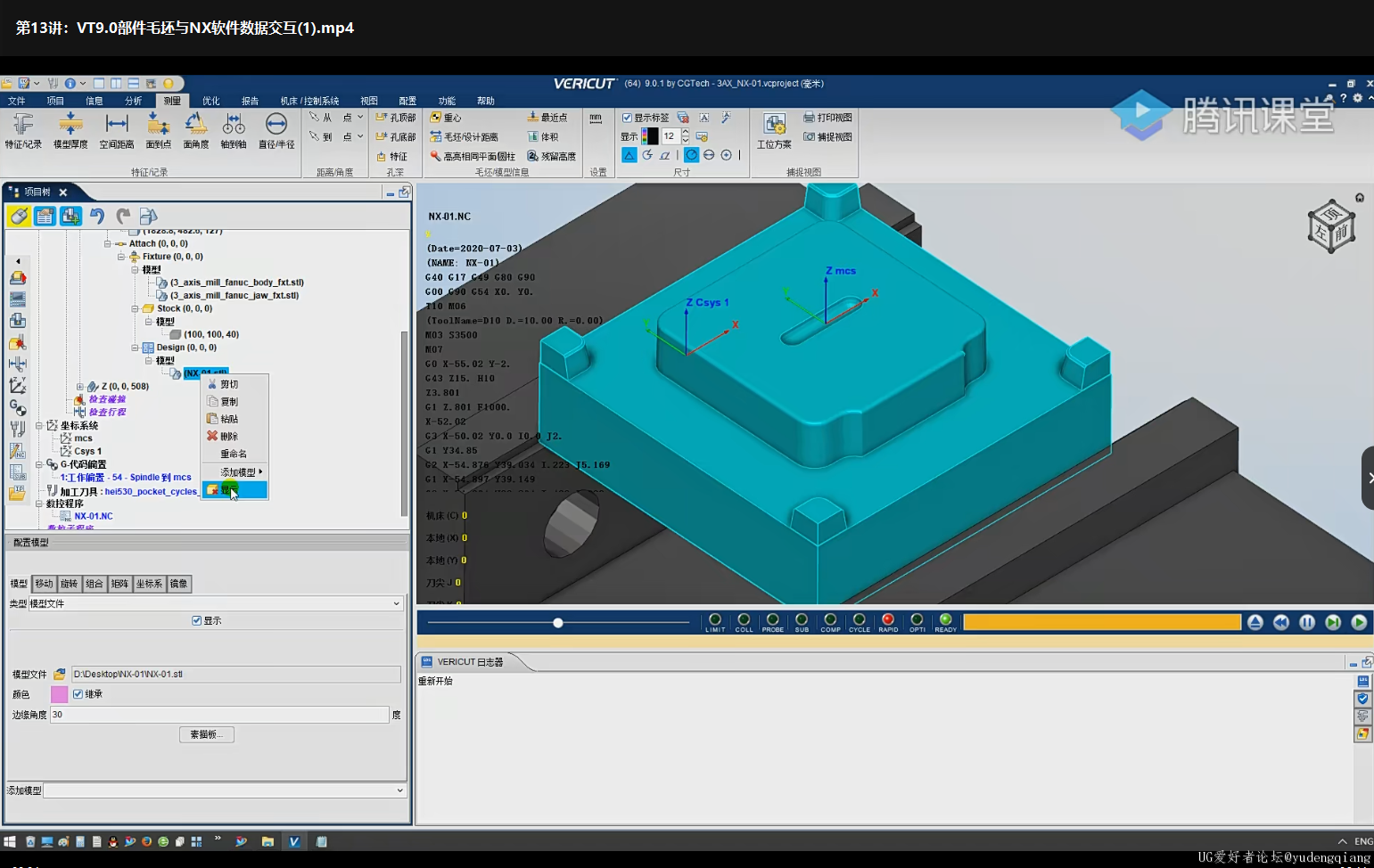
Task: Pause the simulation
Action: click(1307, 622)
